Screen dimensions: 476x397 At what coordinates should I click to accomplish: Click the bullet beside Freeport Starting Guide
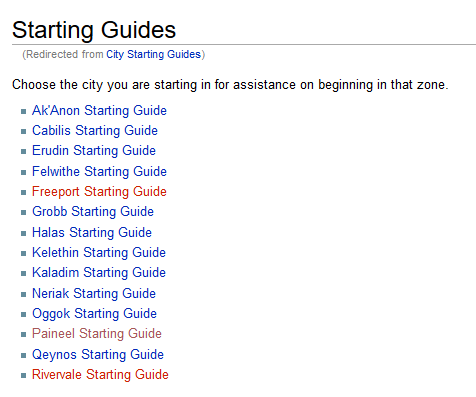click(23, 192)
